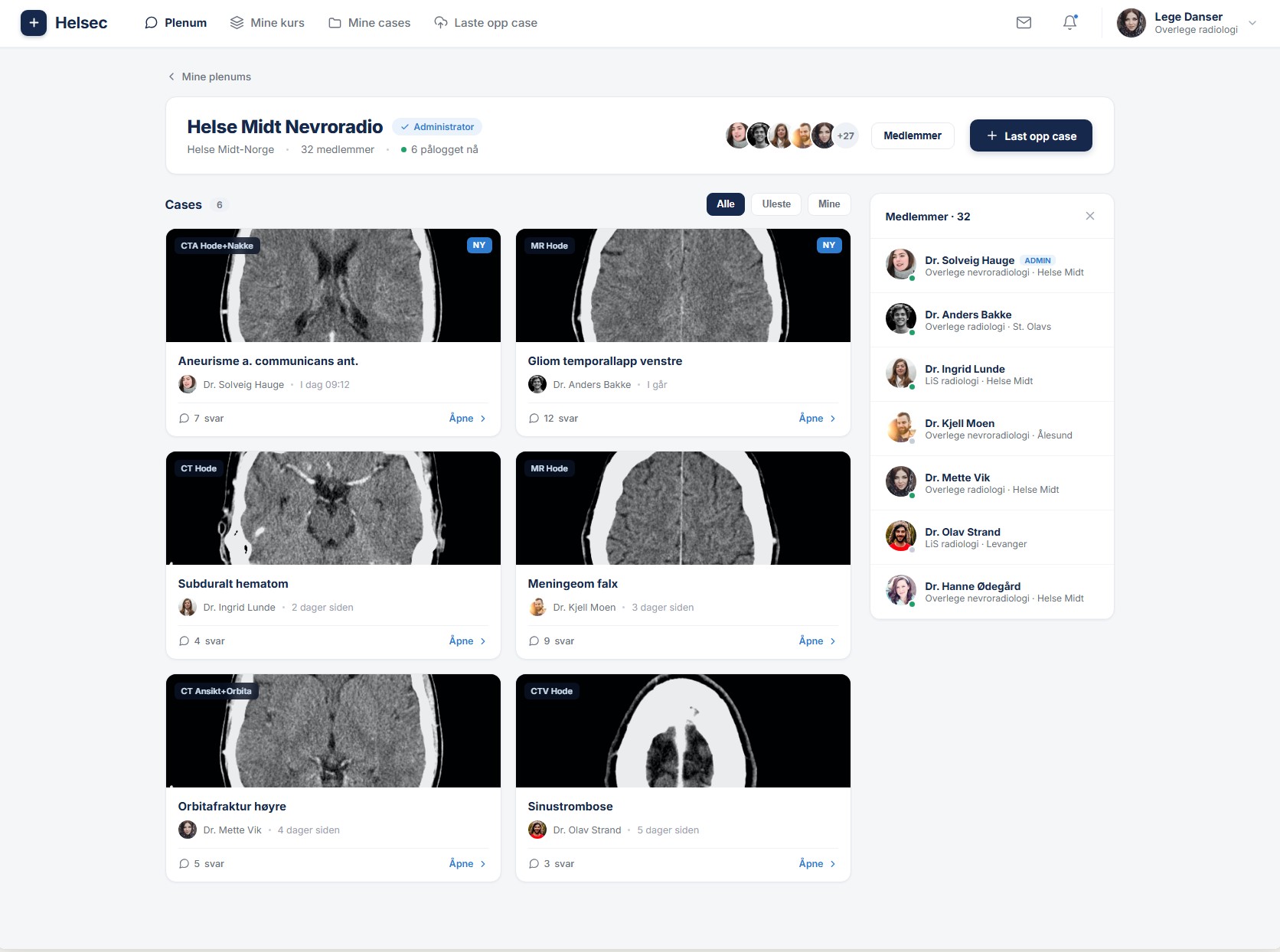The height and width of the screenshot is (952, 1280).
Task: Click ADMIN tag beside Dr. Solveig Hauge
Action: click(1037, 260)
